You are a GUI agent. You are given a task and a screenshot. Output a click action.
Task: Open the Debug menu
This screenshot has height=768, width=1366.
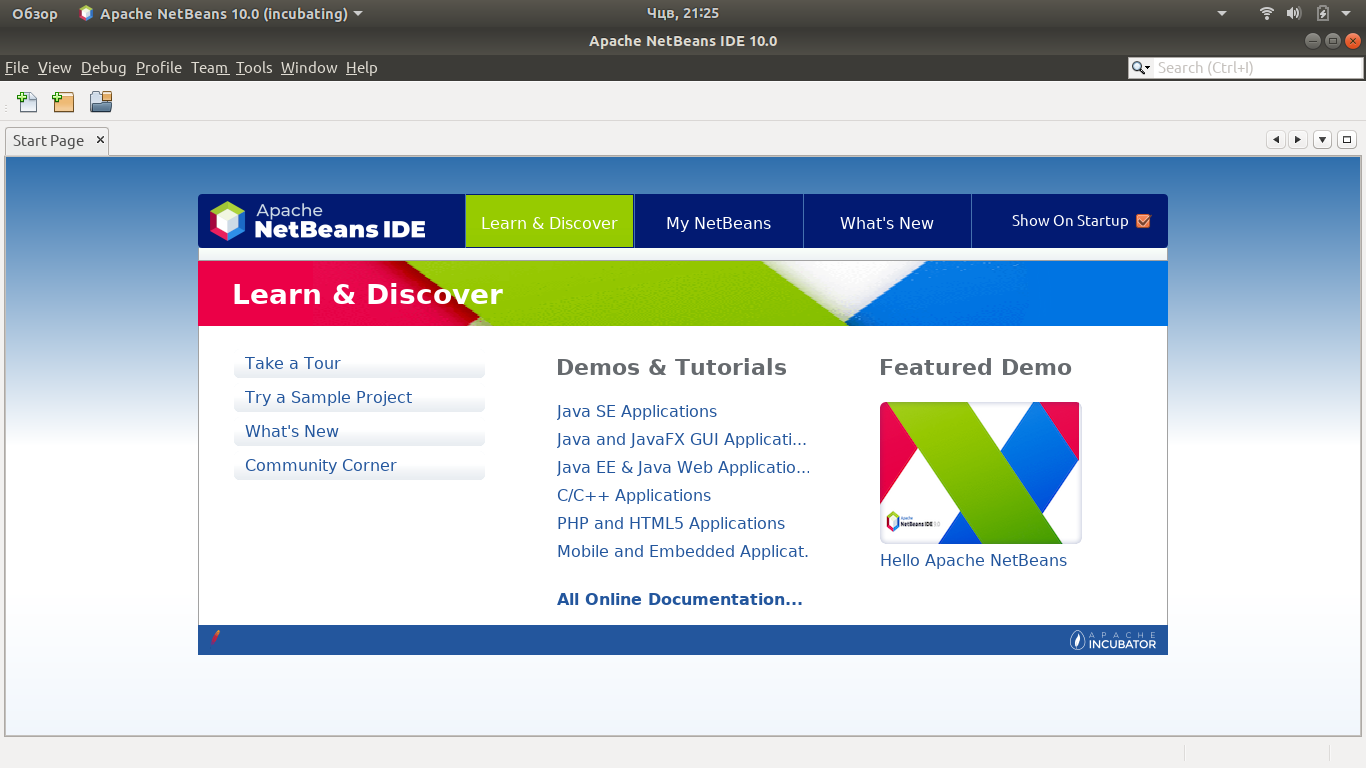pos(104,68)
